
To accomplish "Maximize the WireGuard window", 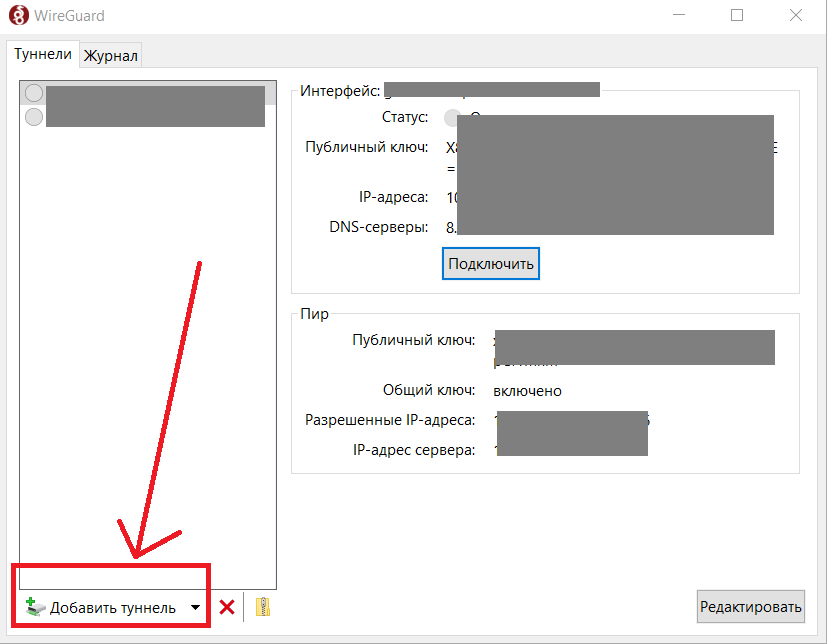I will [x=737, y=16].
